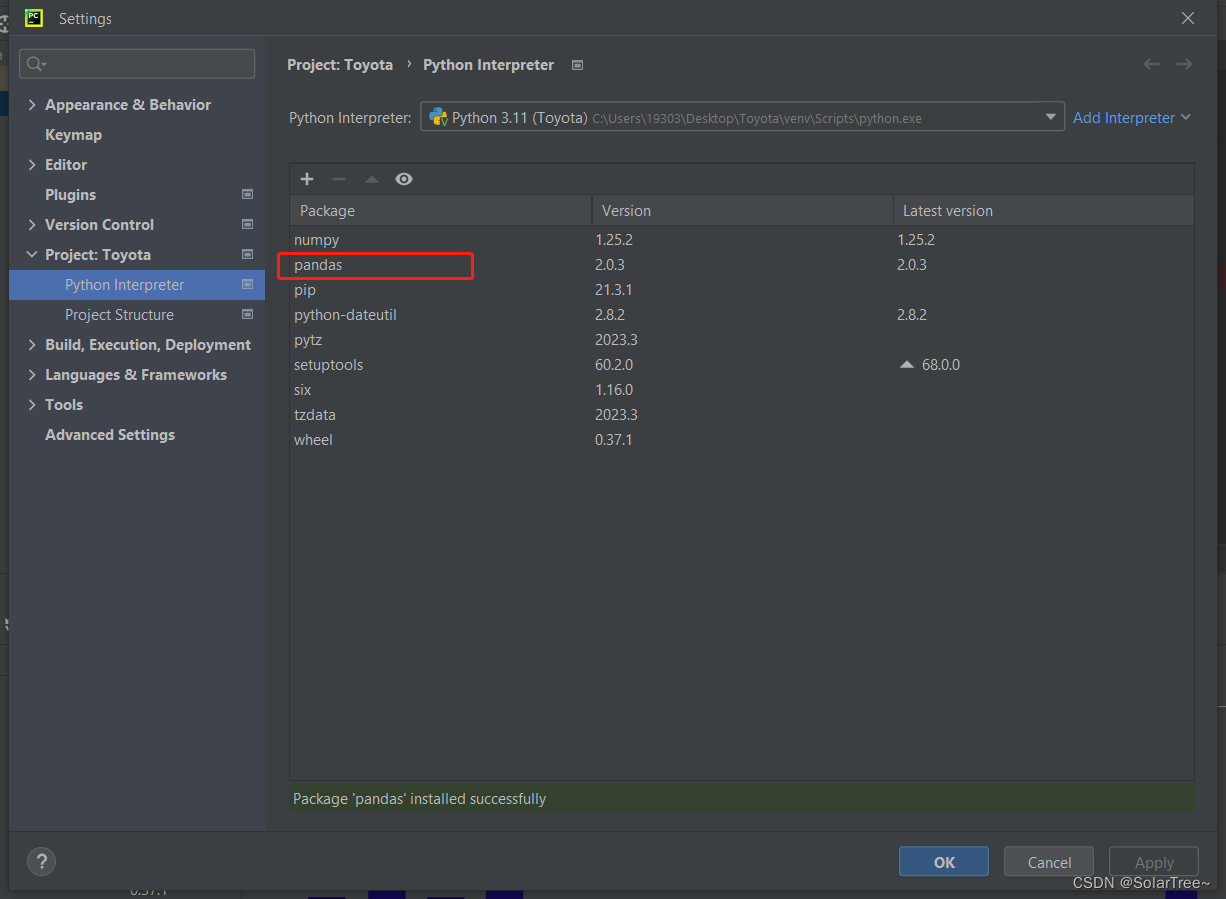Click the project icon next to Plugins
Viewport: 1226px width, 899px height.
247,194
